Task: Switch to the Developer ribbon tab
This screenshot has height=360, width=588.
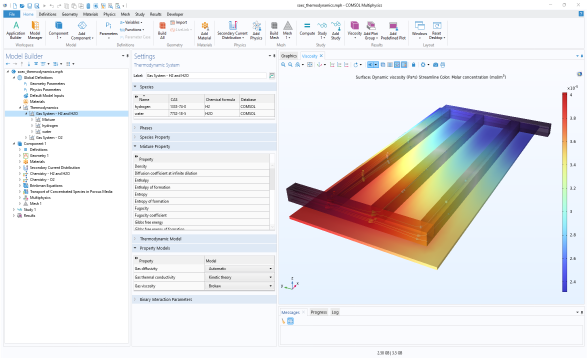Action: (175, 14)
